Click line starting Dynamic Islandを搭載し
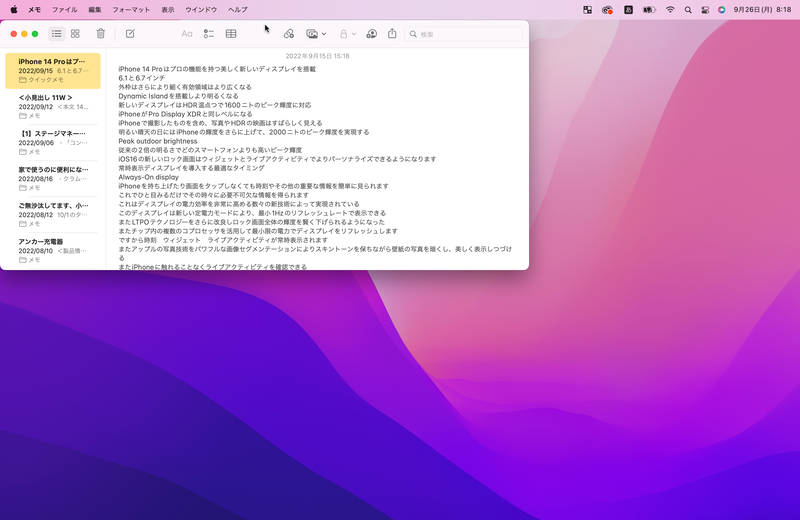Screen dimensions: 800x520 click(179, 96)
